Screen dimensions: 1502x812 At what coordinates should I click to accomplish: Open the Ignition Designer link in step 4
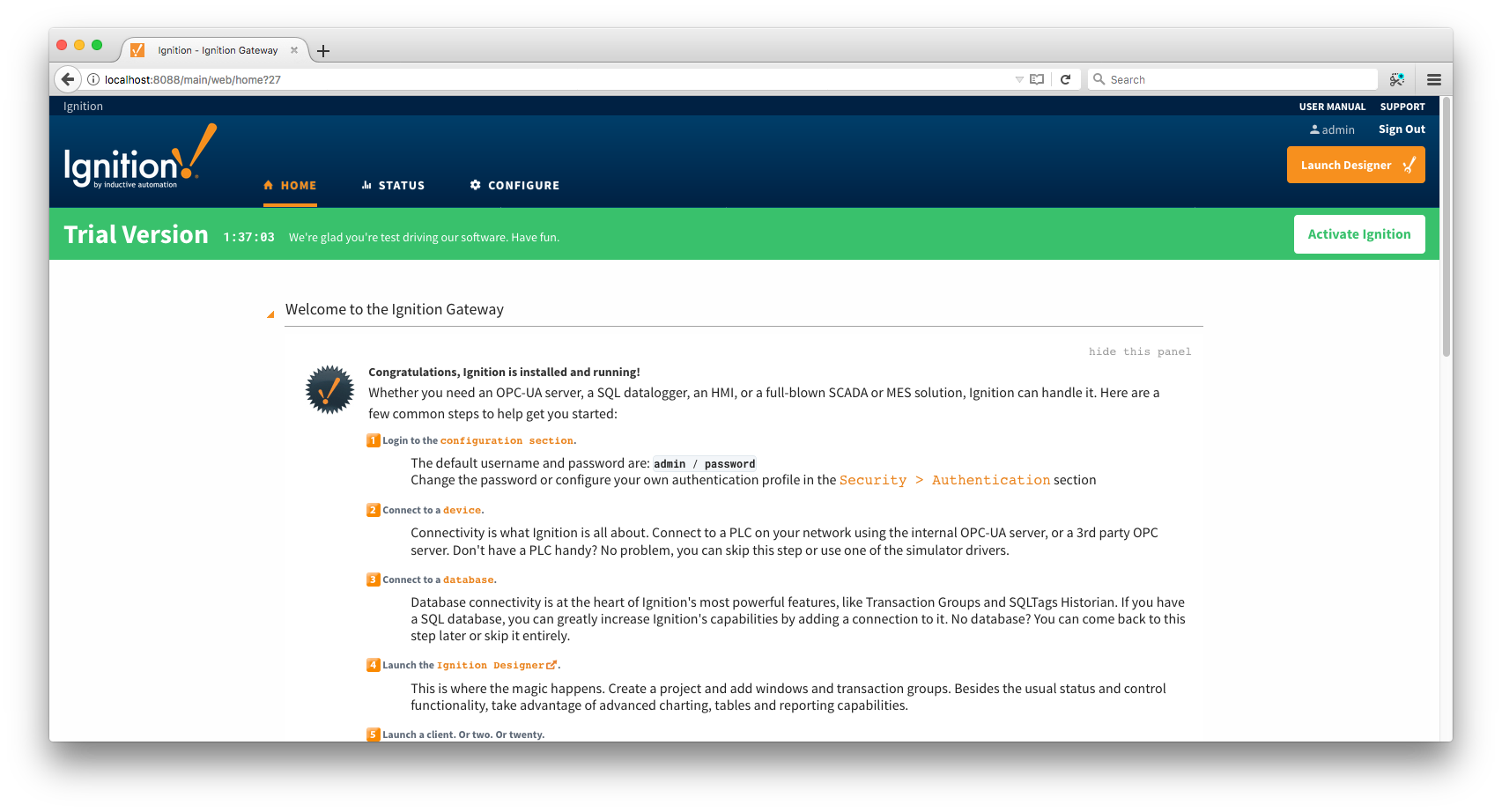(490, 665)
